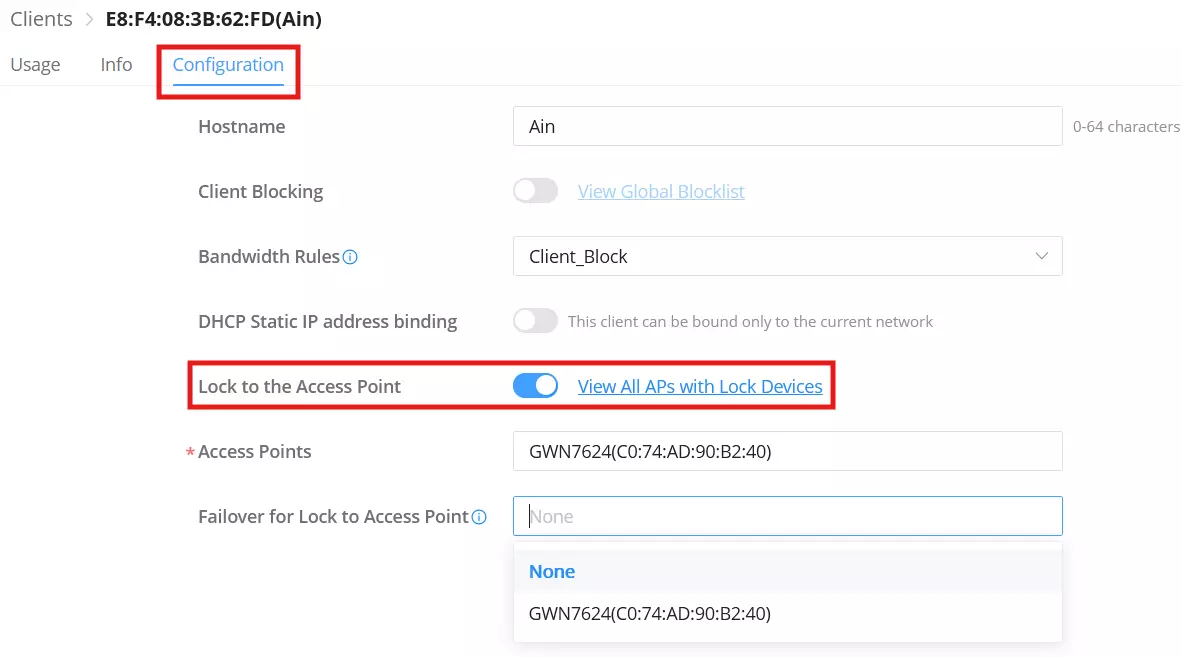Expand the Bandwidth Rules dropdown arrow
Screen dimensions: 1182x657
(1042, 256)
